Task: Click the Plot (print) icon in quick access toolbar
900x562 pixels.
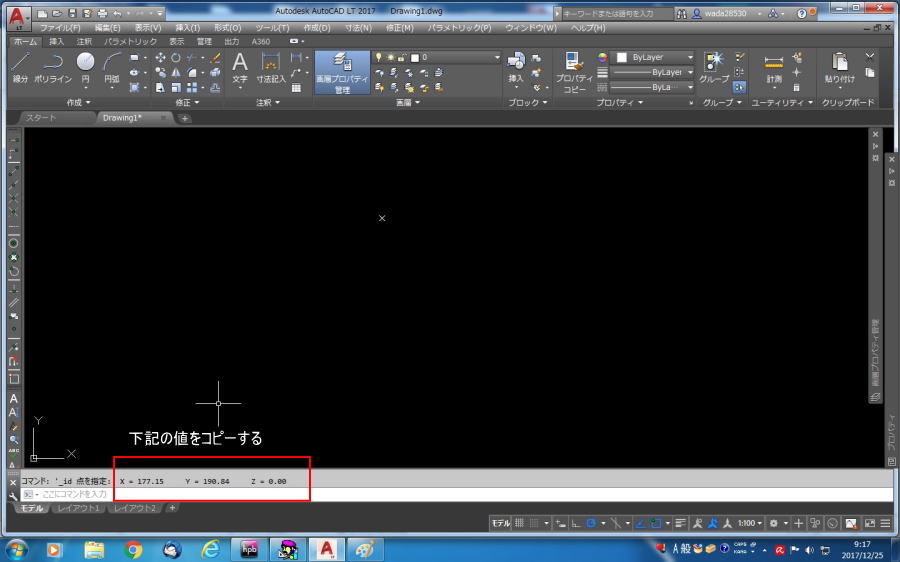Action: [x=102, y=13]
